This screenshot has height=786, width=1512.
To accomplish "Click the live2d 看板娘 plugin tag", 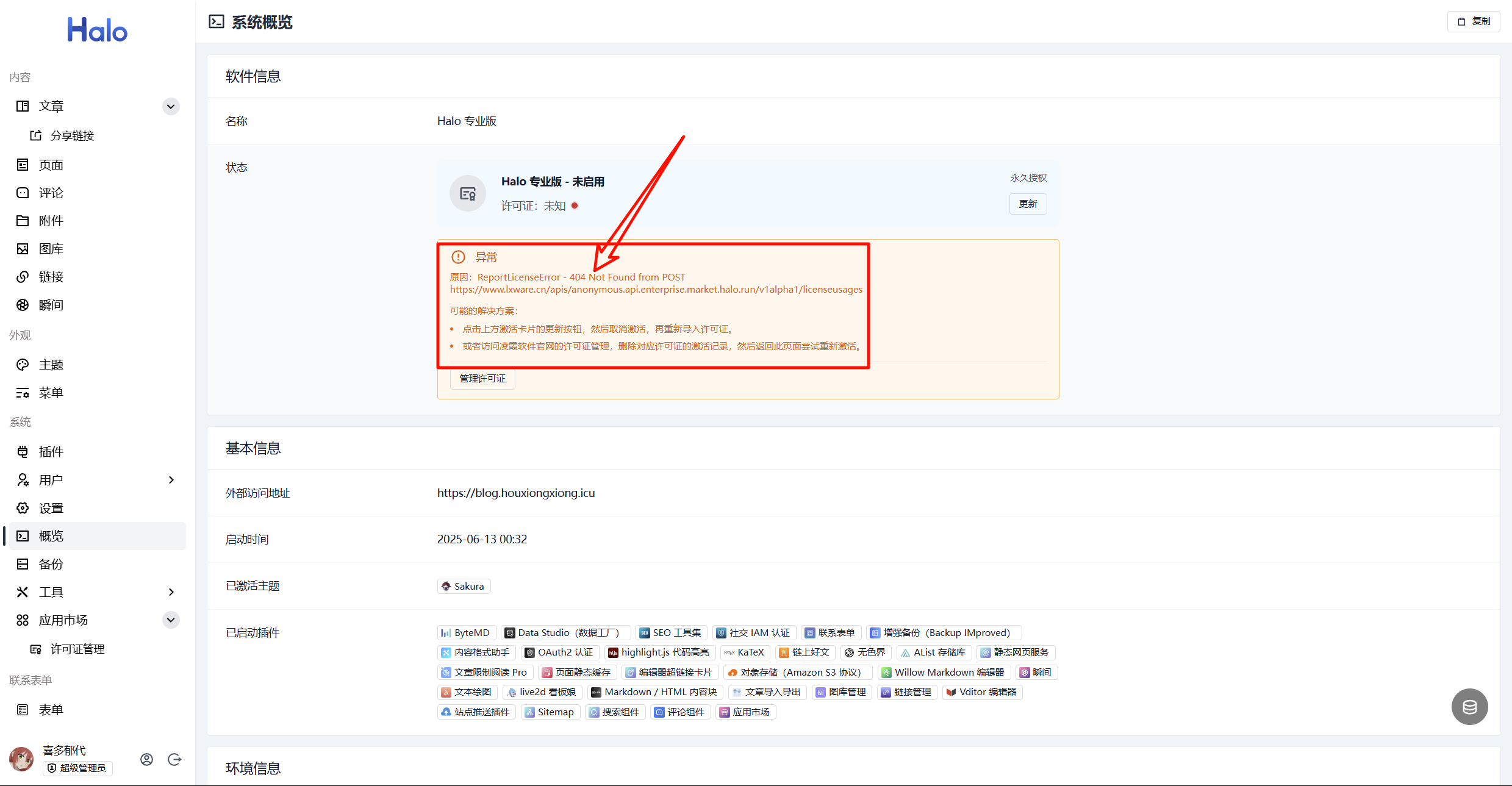I will coord(542,692).
